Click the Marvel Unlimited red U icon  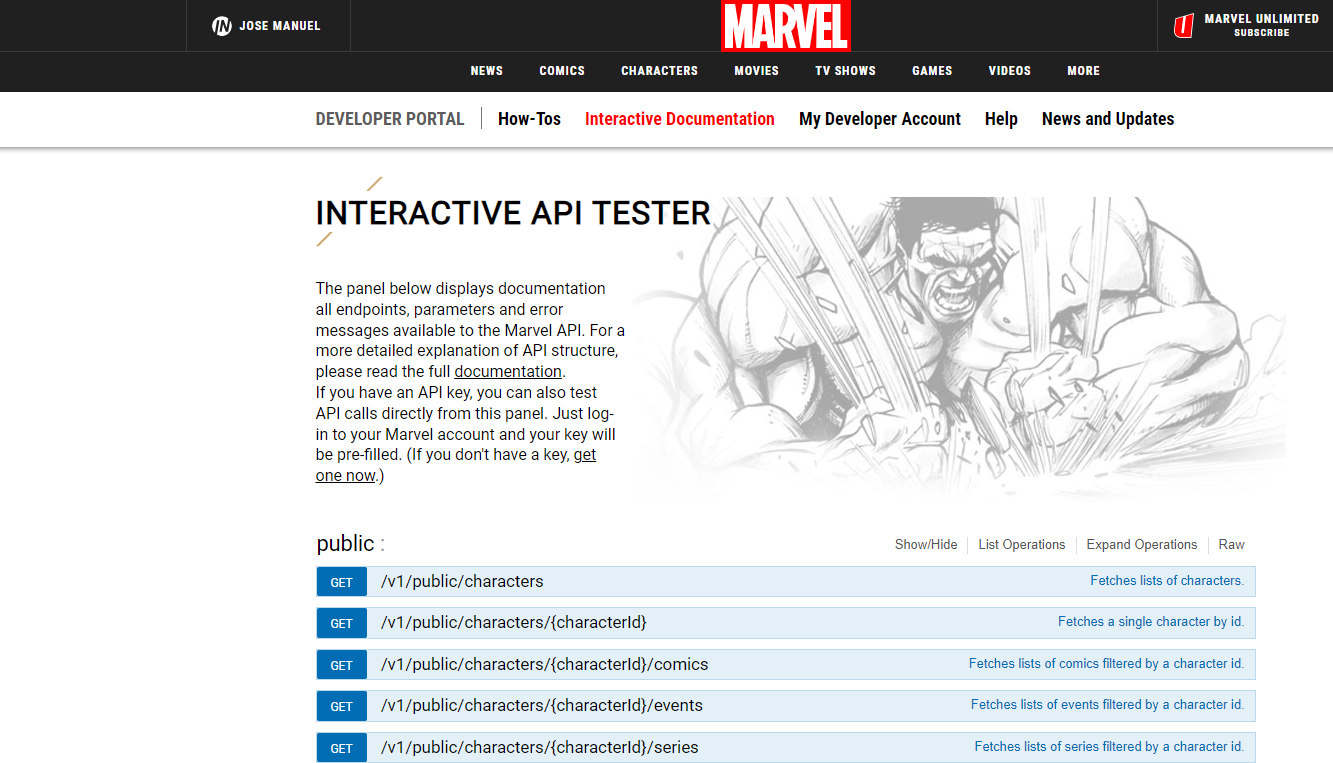coord(1184,26)
